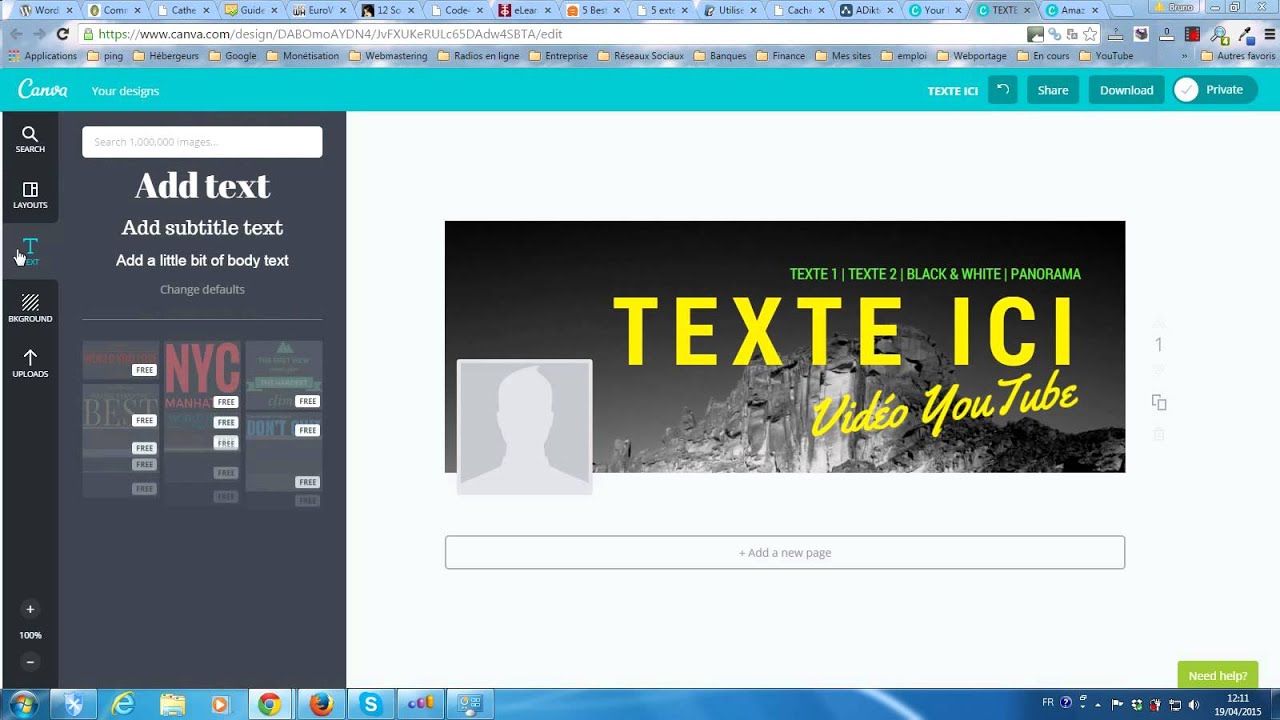
Task: Click the undo arrow button
Action: click(1002, 90)
